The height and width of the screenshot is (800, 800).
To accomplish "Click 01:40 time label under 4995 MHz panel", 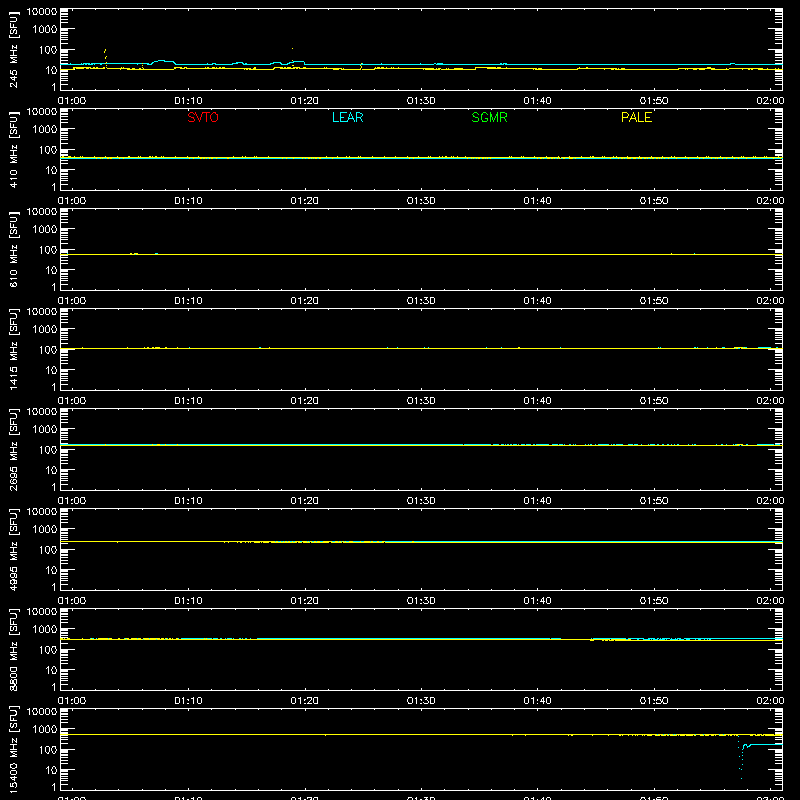I will 537,601.
